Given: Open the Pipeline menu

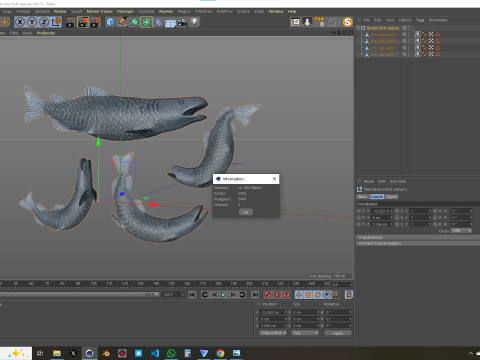Looking at the screenshot, I should point(166,11).
